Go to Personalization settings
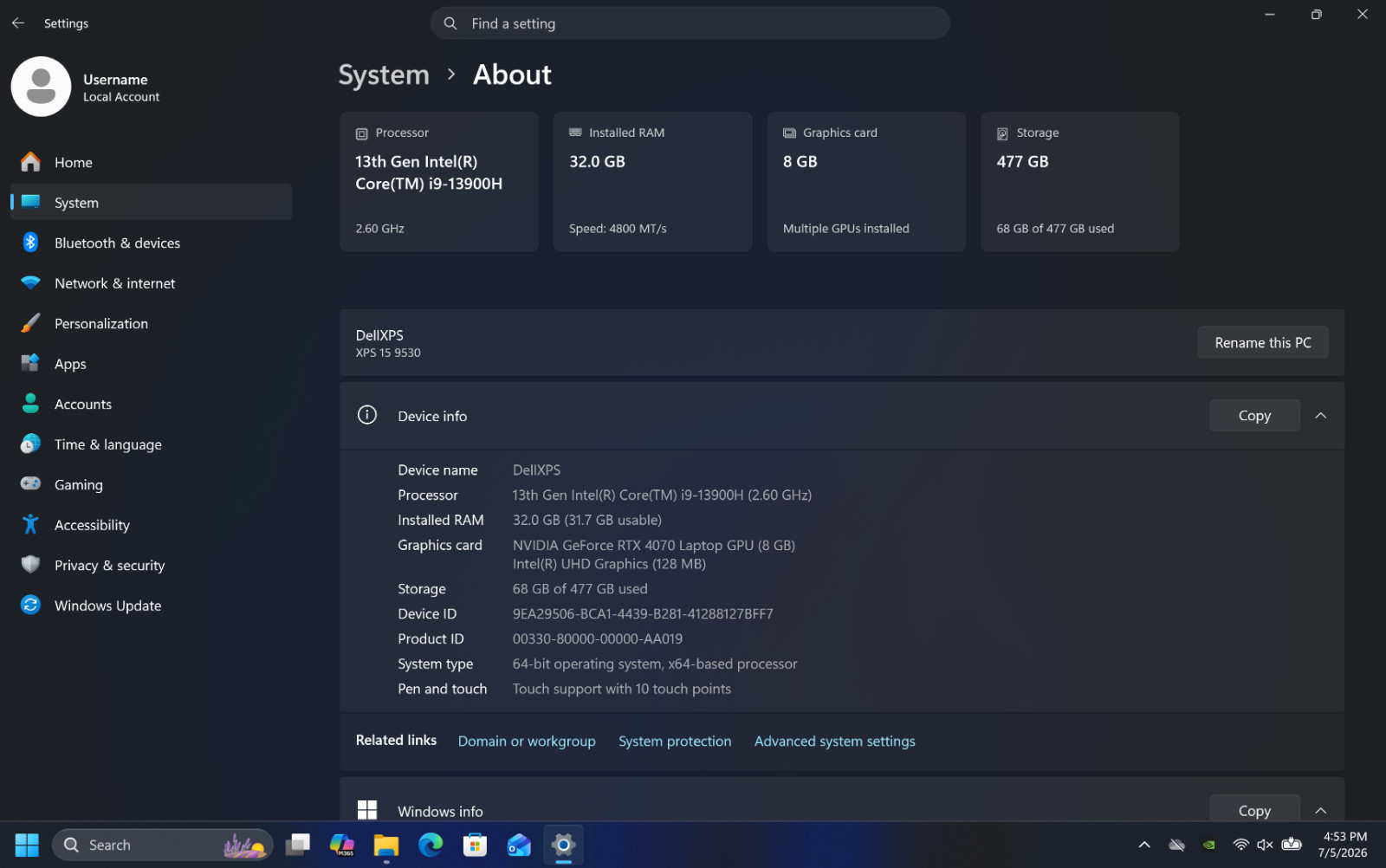Viewport: 1386px width, 868px height. point(152,323)
